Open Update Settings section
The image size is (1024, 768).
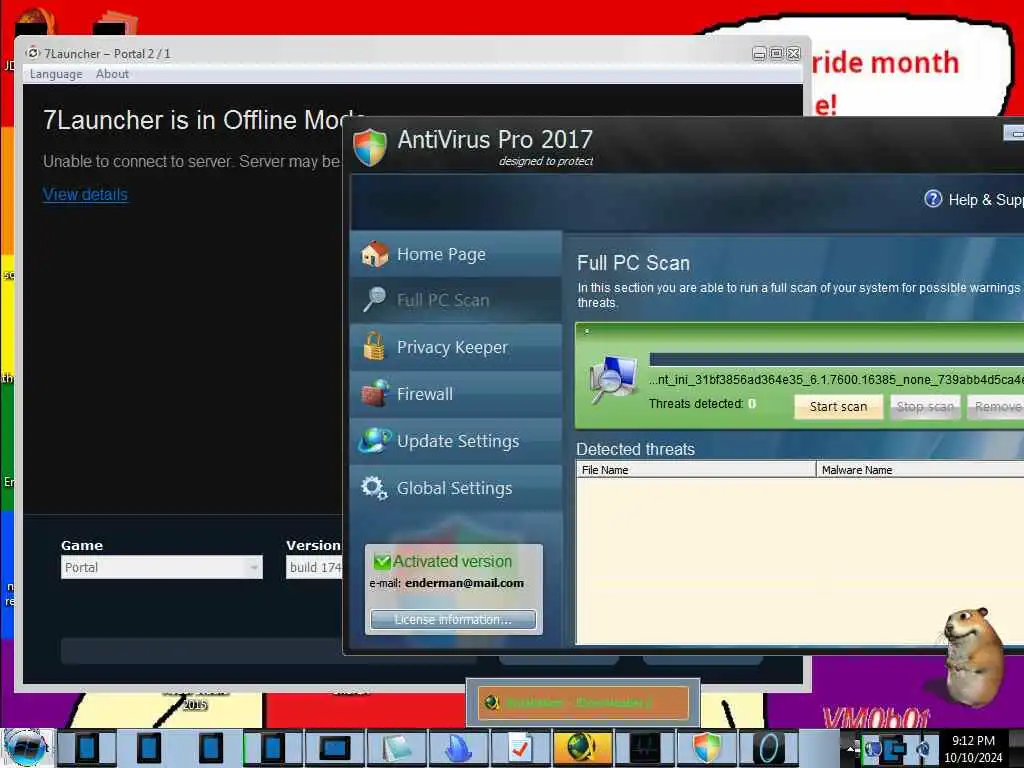(x=456, y=441)
